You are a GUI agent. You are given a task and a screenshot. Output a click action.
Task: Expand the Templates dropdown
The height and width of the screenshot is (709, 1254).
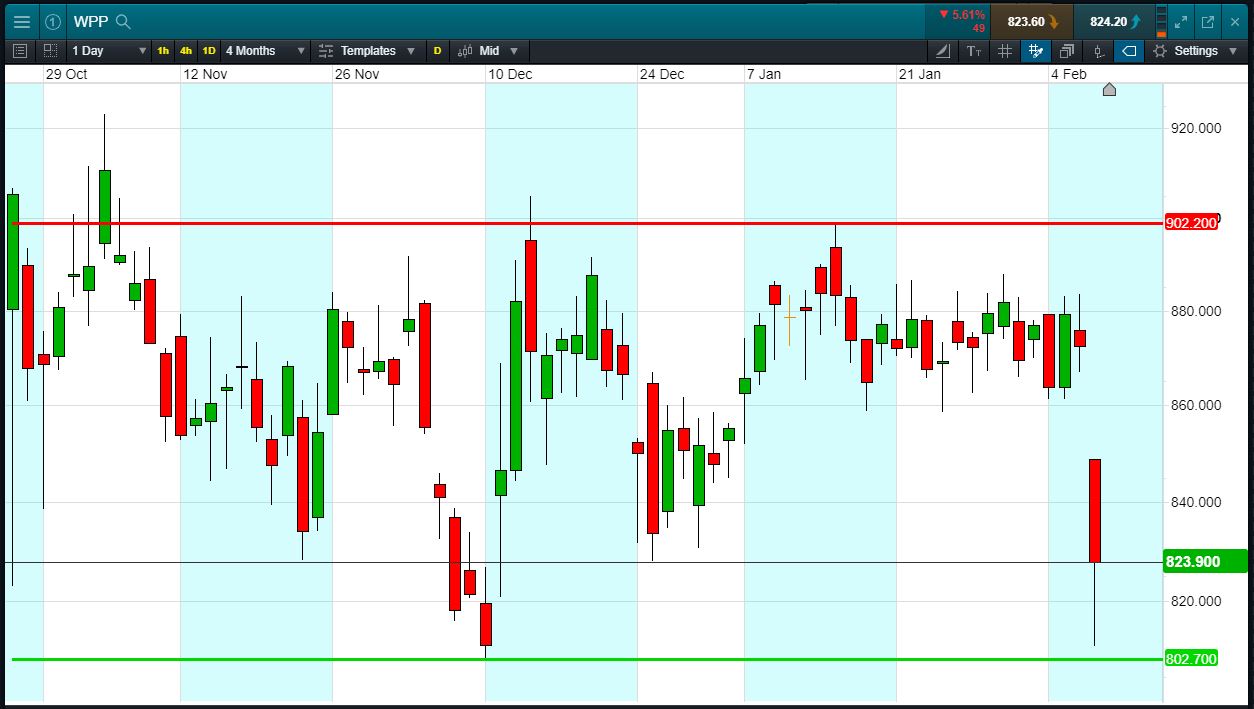(368, 50)
